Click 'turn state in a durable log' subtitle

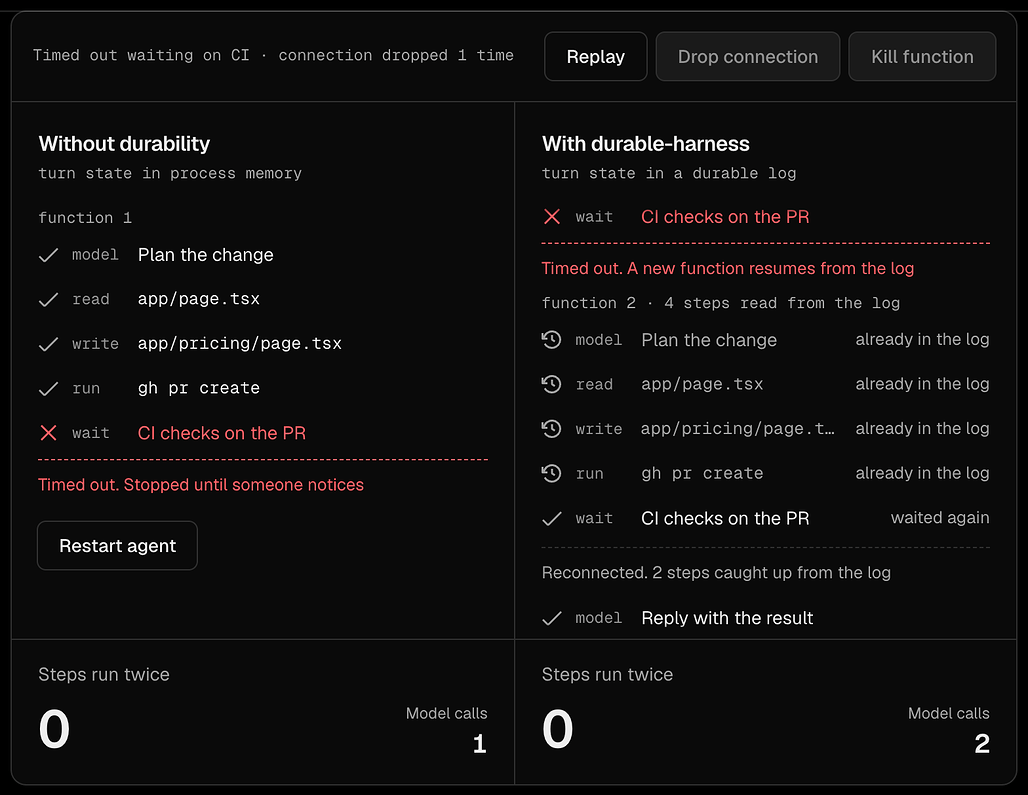[669, 174]
